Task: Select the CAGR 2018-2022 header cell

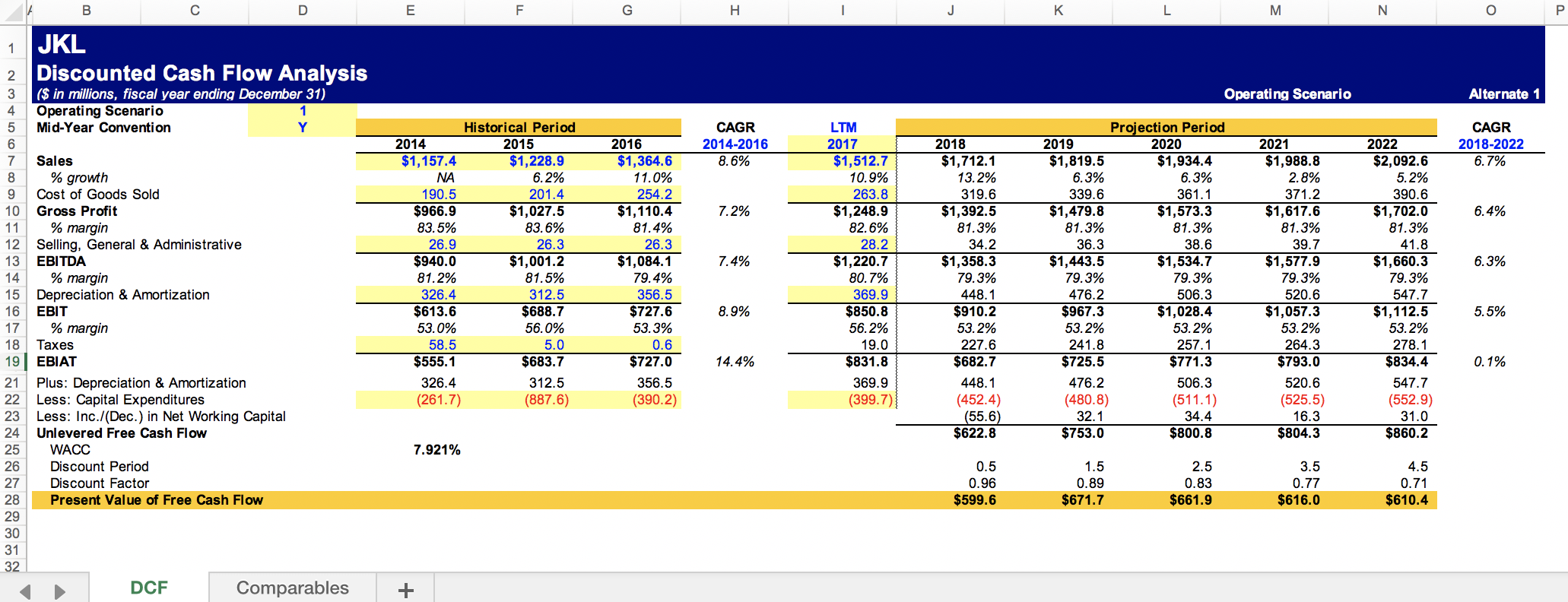Action: (x=1490, y=144)
